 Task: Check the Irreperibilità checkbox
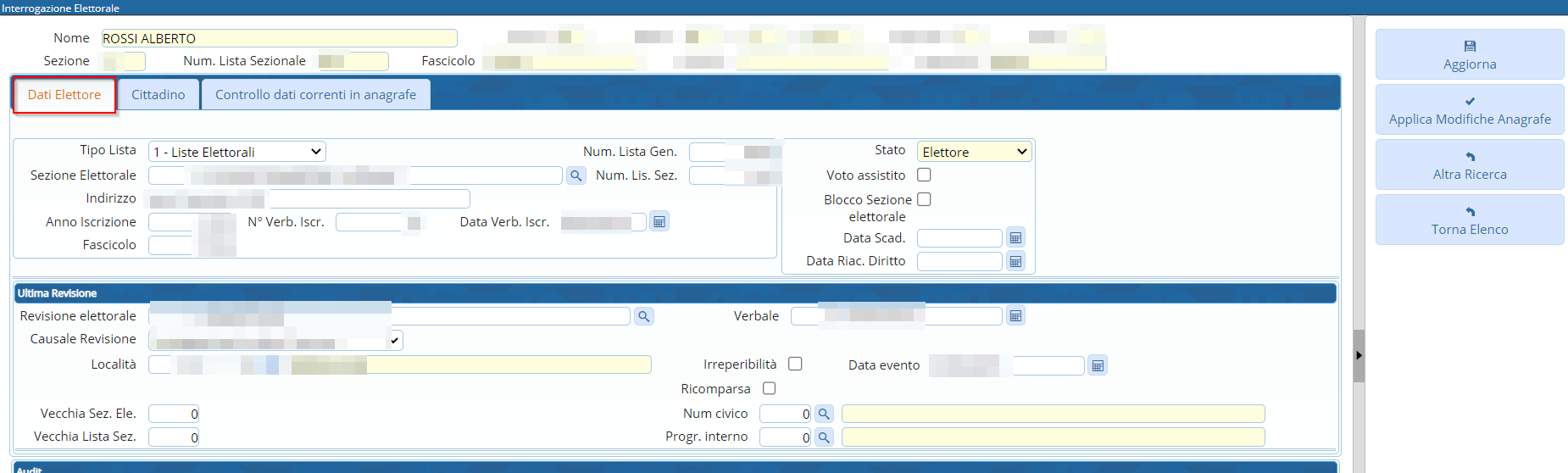click(x=795, y=364)
